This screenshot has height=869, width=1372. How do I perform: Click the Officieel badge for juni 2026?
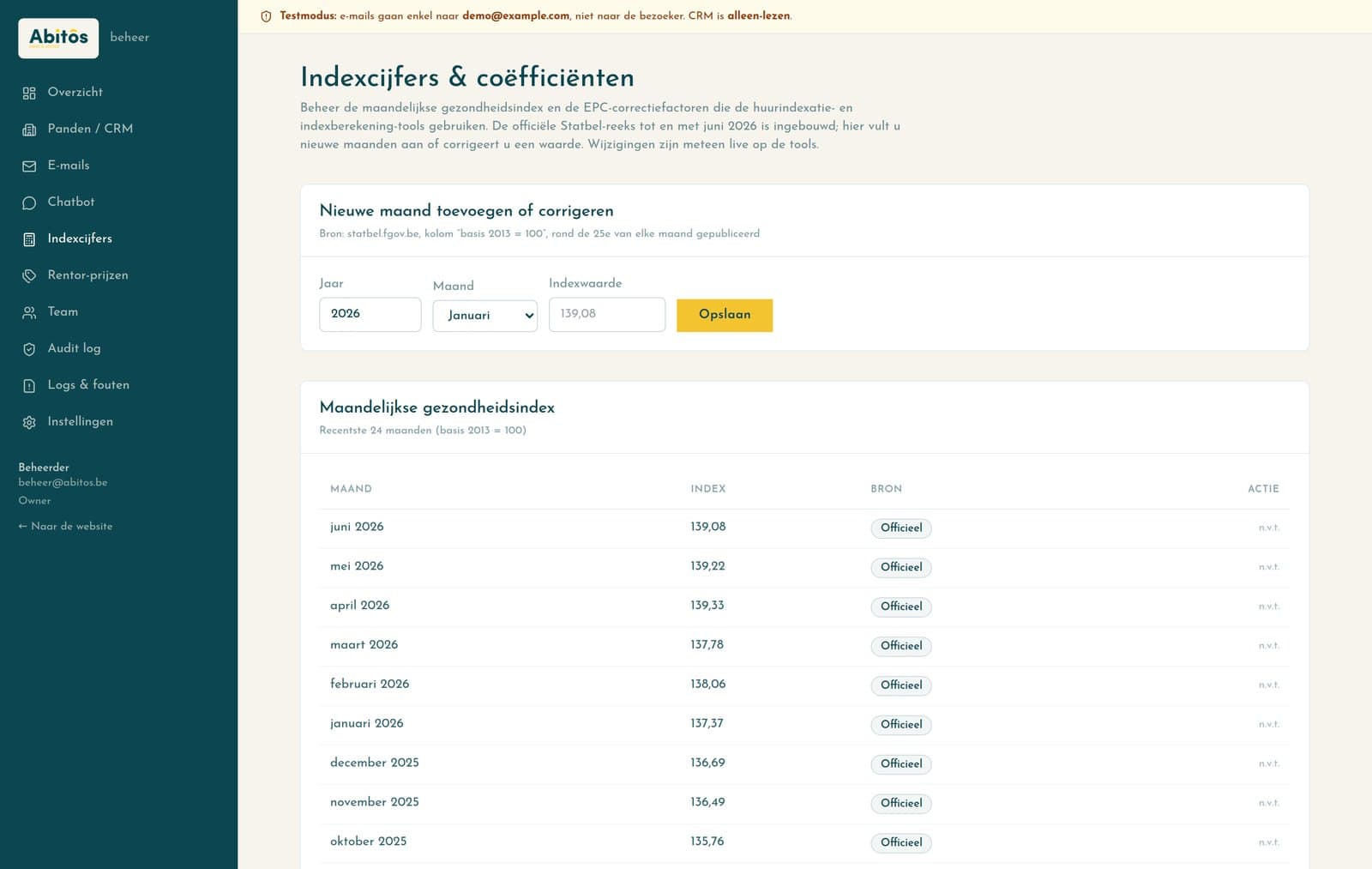coord(901,528)
